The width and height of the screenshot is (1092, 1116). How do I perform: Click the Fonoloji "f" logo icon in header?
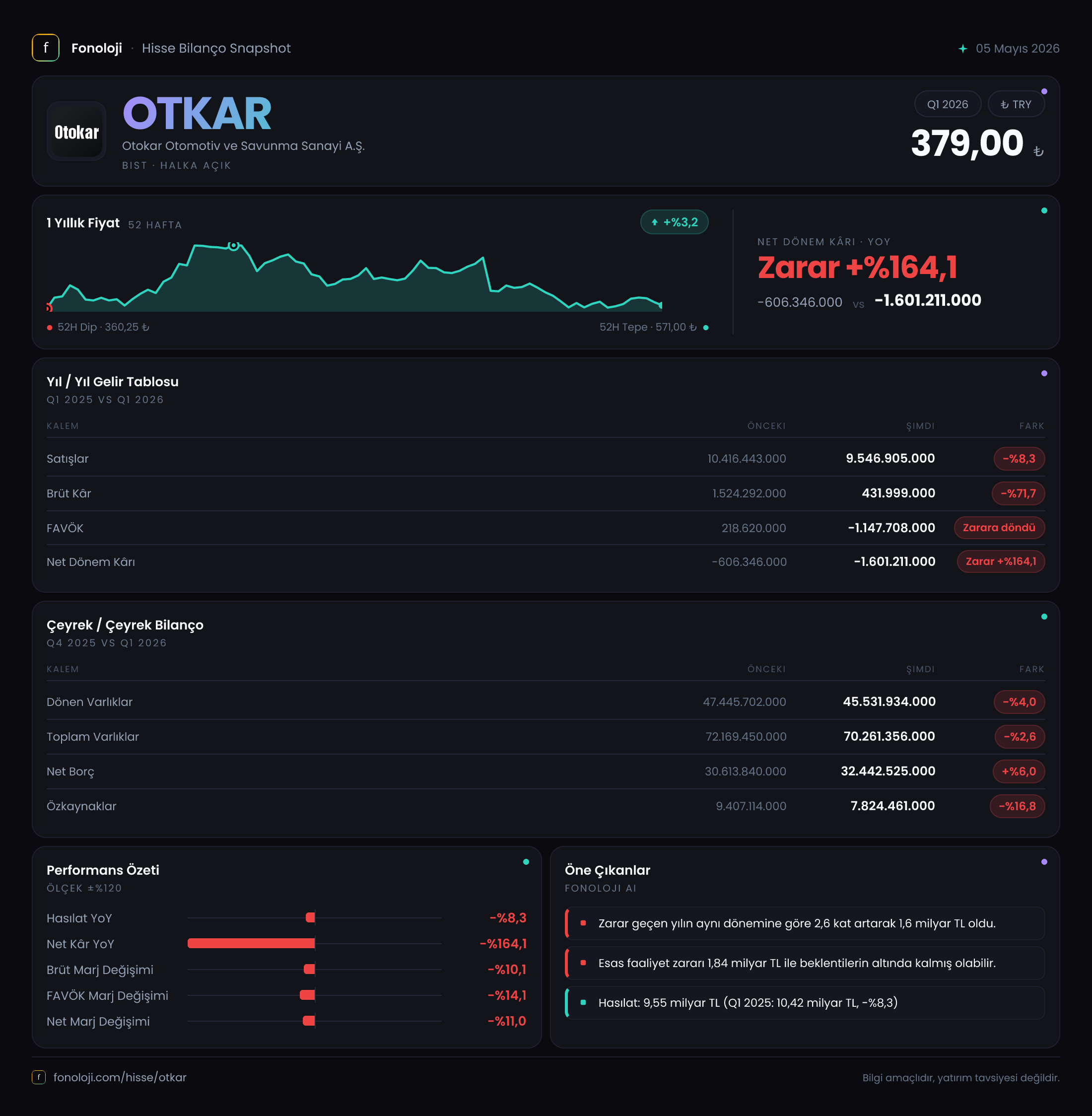(x=46, y=48)
